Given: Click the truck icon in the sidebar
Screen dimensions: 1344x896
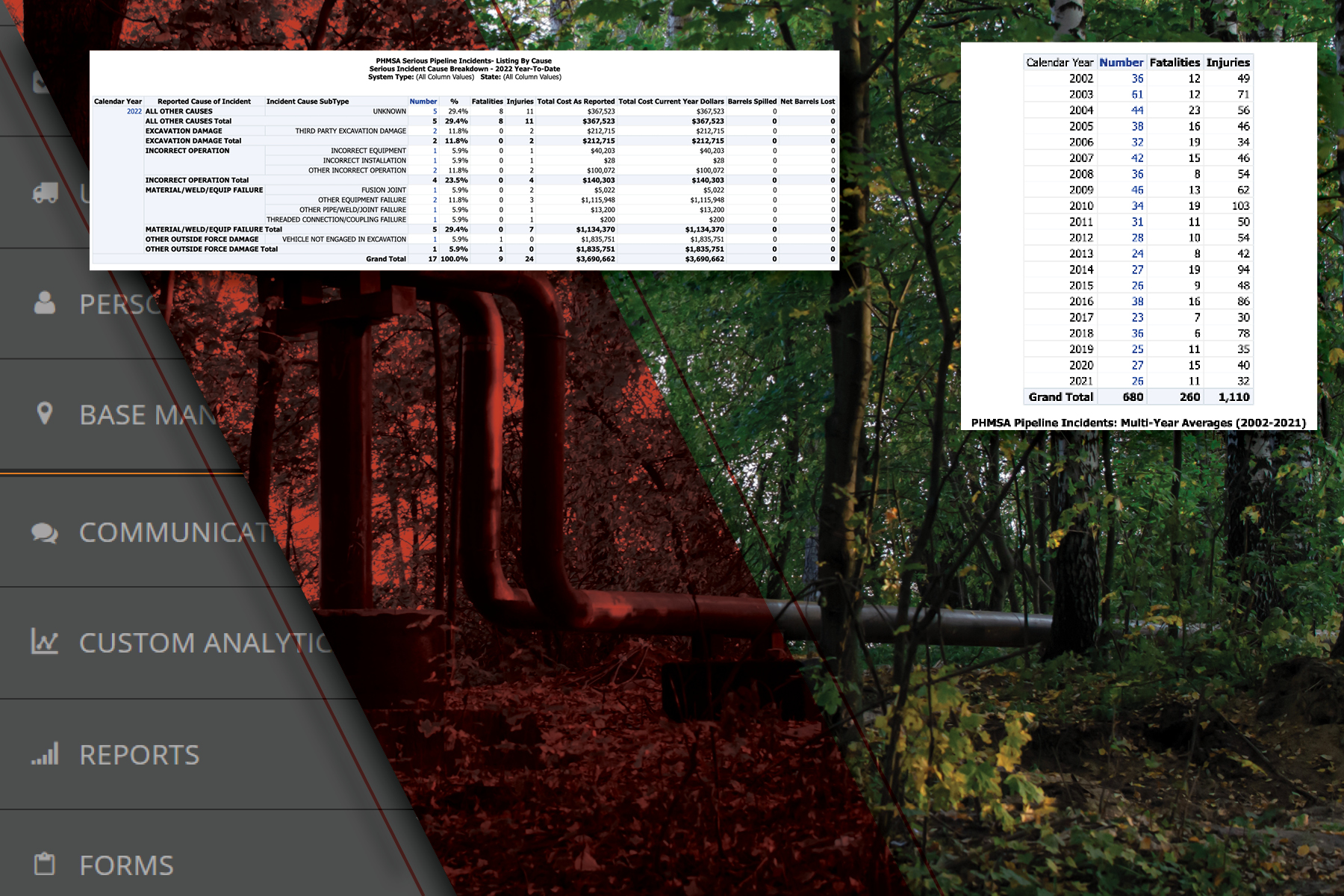Looking at the screenshot, I should 45,193.
